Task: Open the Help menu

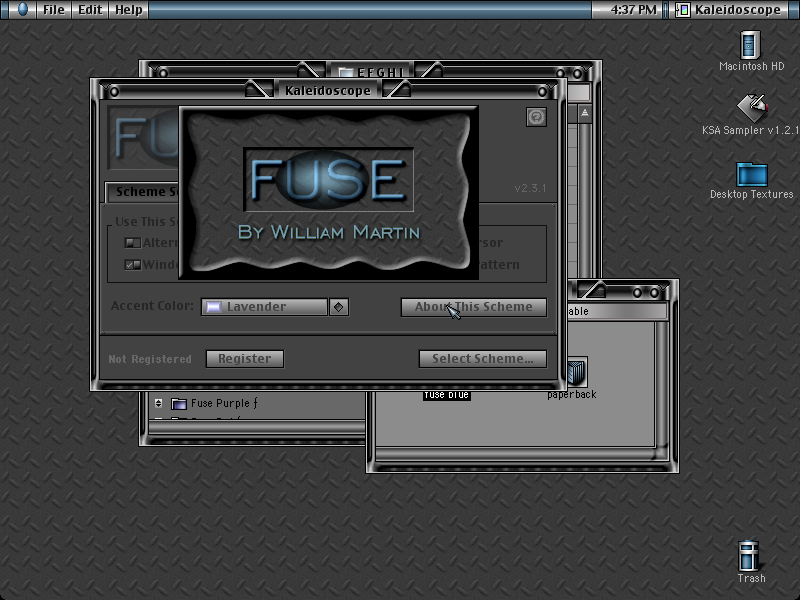Action: pos(129,10)
